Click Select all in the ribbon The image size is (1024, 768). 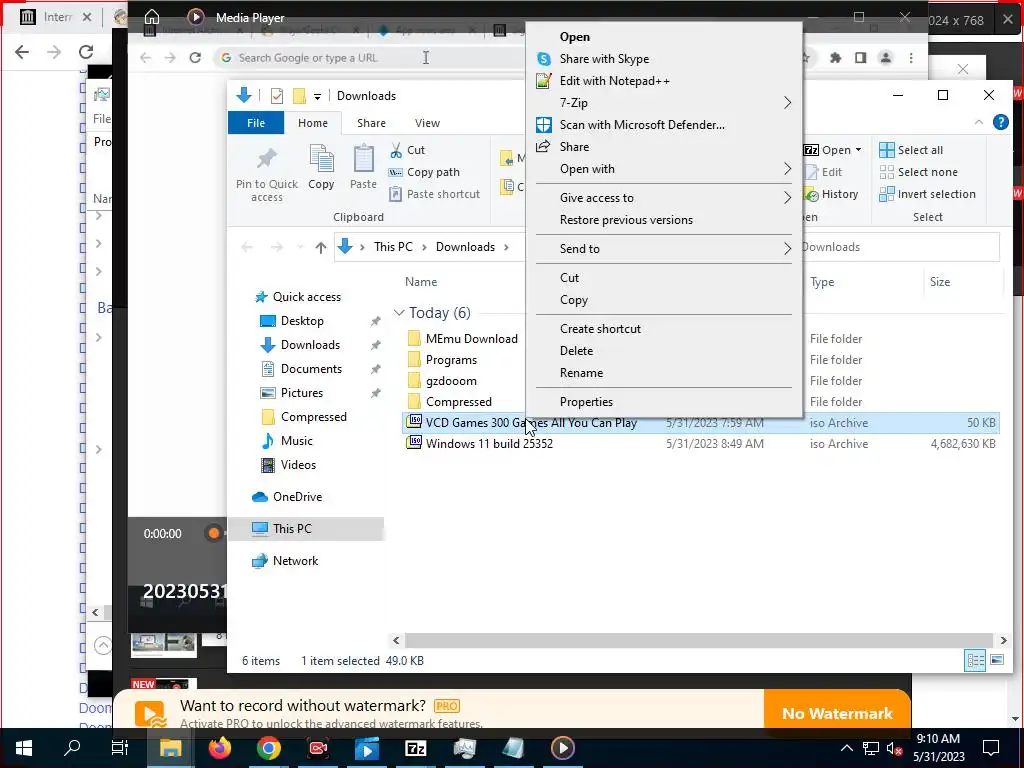(911, 150)
